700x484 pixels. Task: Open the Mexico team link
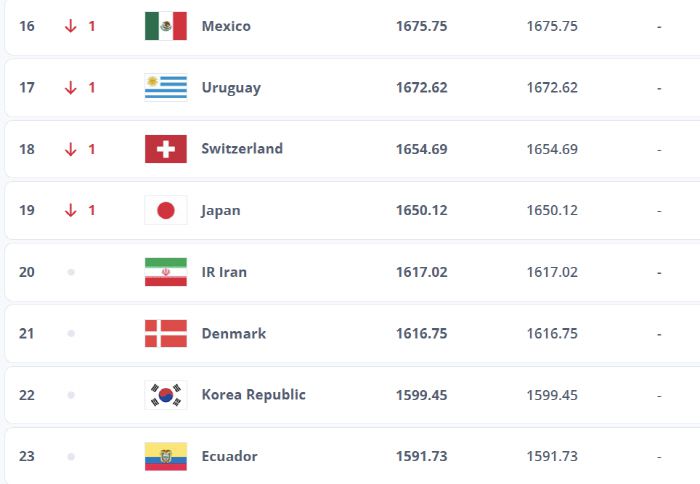[x=226, y=26]
